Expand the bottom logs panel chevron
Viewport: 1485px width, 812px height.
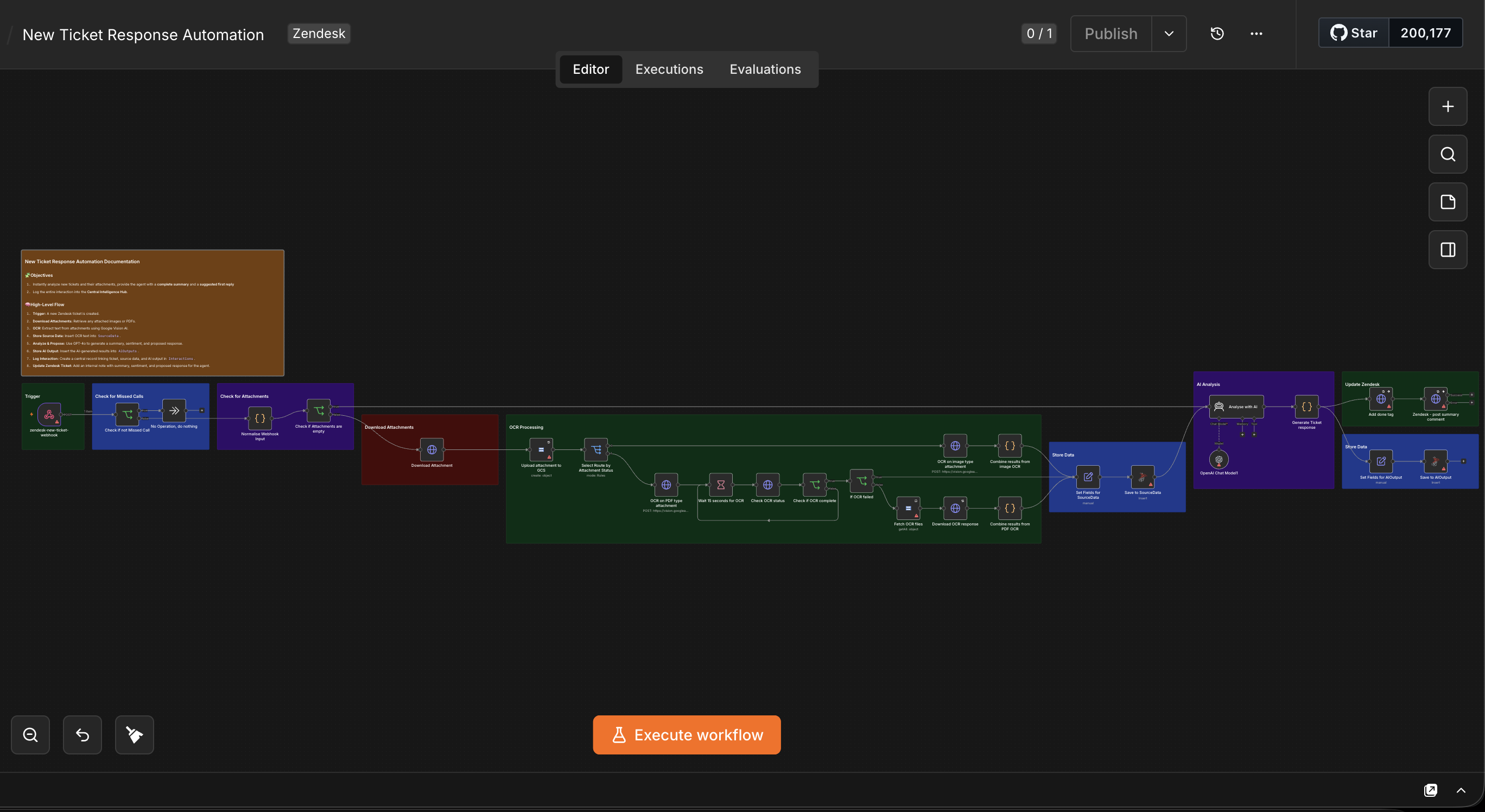1461,790
